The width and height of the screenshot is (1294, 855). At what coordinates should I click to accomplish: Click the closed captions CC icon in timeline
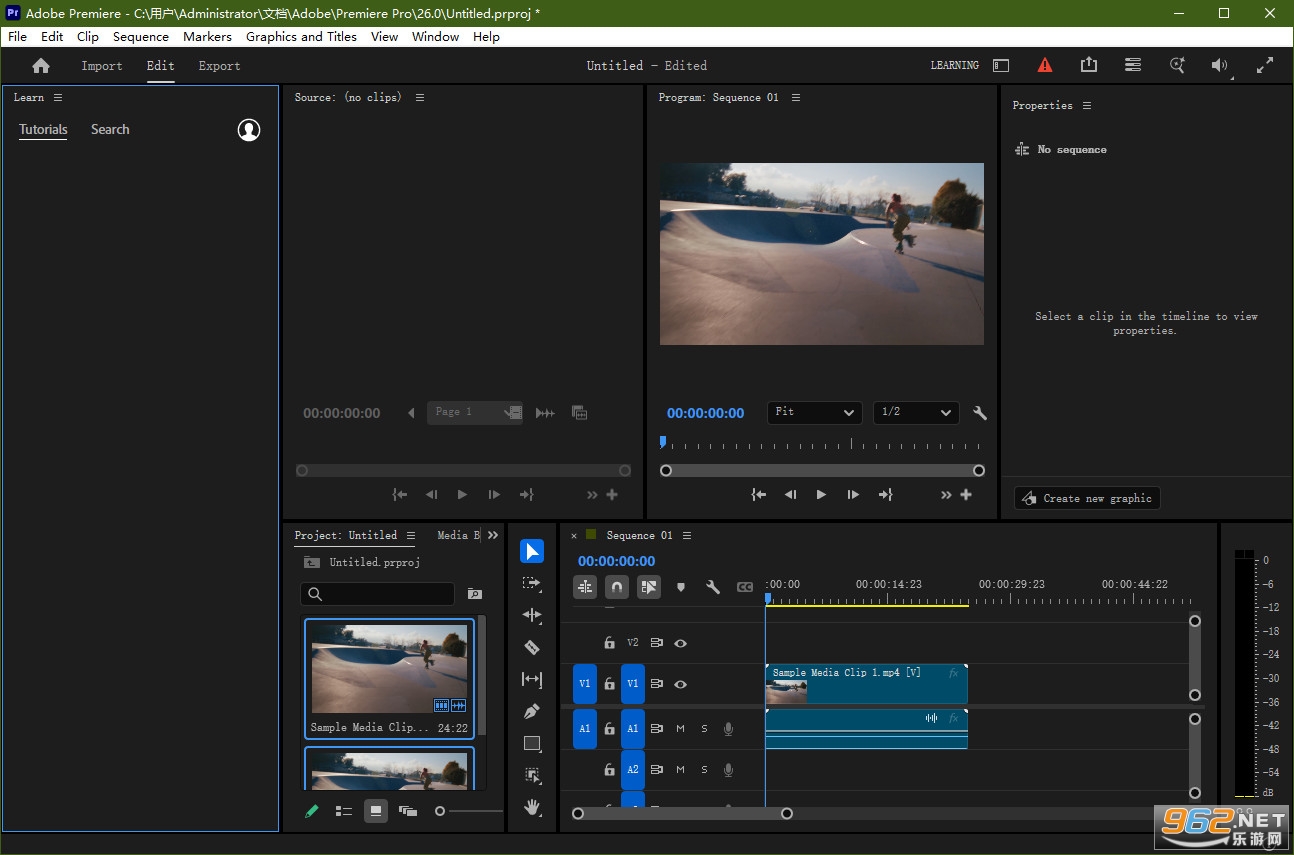[745, 587]
